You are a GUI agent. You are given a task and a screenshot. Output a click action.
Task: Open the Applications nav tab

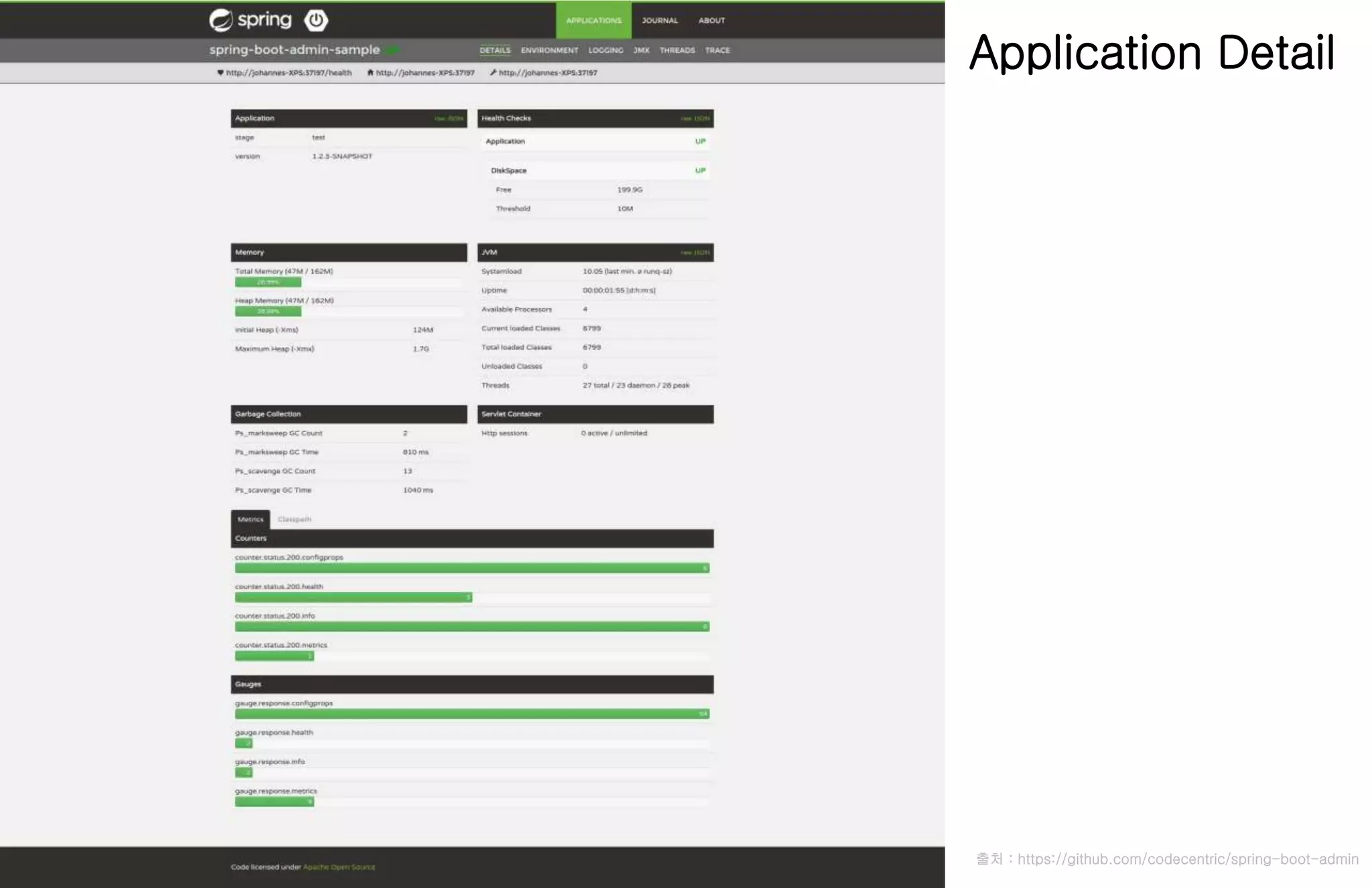tap(594, 20)
